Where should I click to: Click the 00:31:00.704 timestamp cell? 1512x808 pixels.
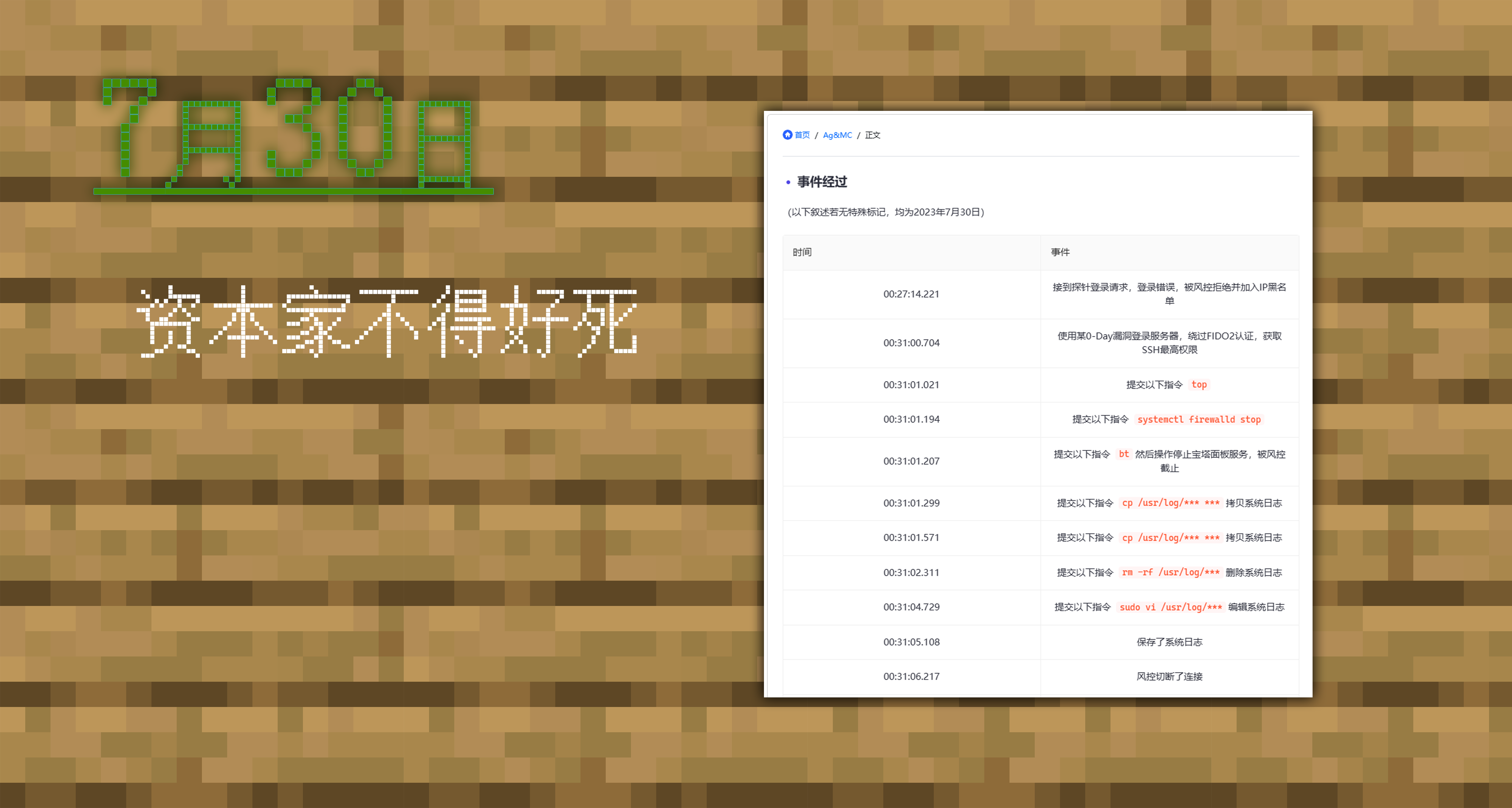click(911, 343)
